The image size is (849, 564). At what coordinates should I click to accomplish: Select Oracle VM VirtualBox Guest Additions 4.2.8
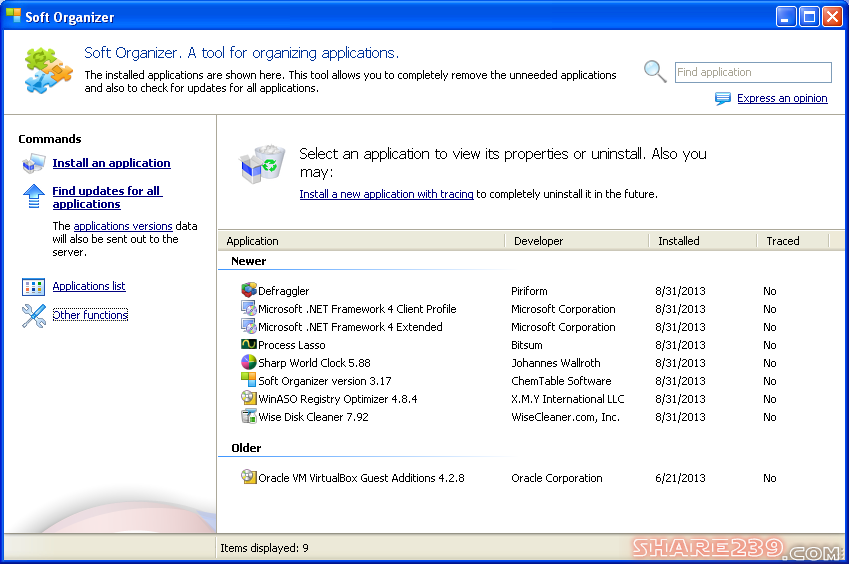coord(362,478)
